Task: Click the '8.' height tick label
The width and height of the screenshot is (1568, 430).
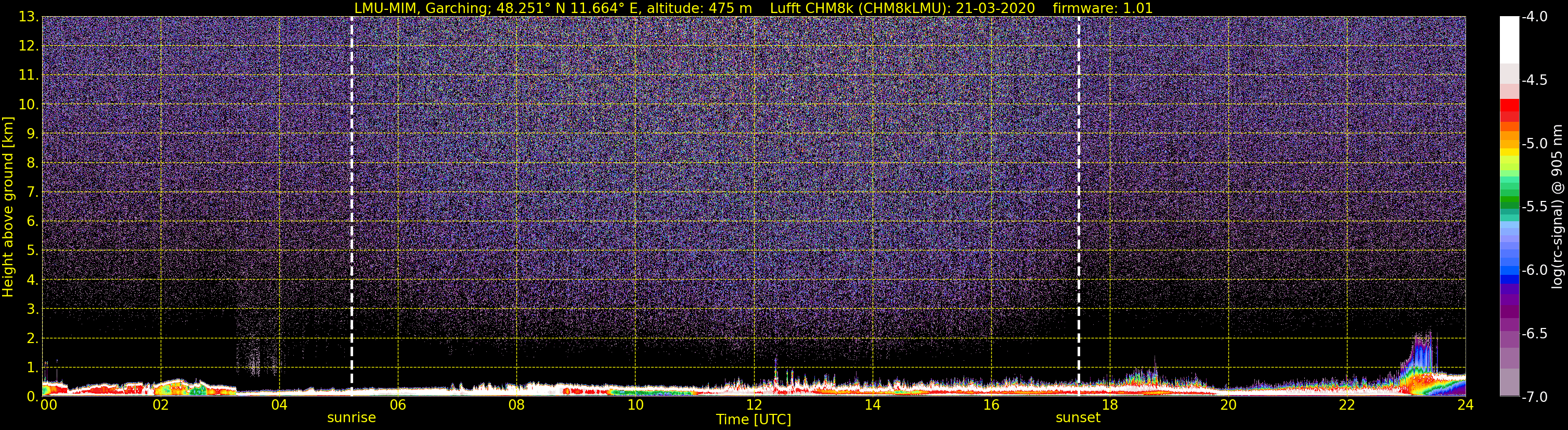Action: [33, 163]
